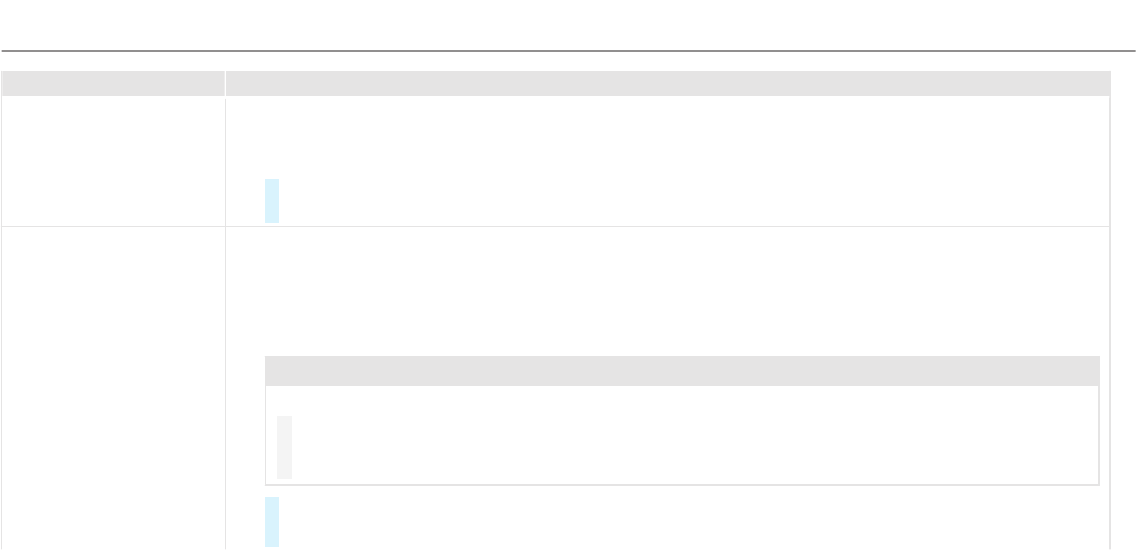The image size is (1136, 550).
Task: Click the blank area above the horizontal rule
Action: coord(568,24)
